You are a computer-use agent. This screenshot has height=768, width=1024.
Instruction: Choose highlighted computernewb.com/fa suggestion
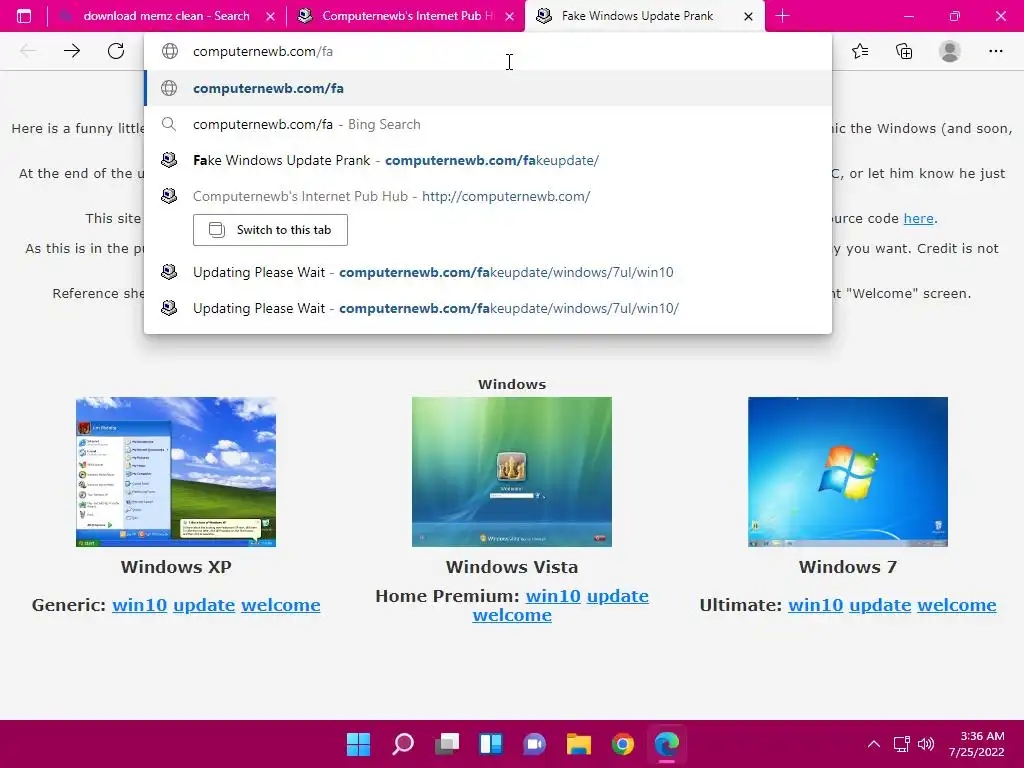[488, 88]
